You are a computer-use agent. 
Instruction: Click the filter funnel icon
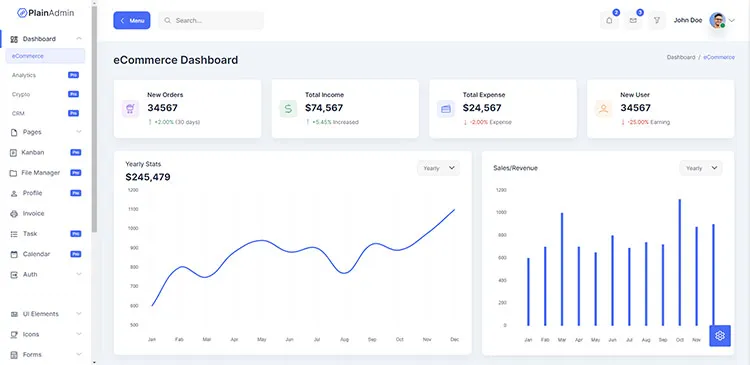point(657,21)
